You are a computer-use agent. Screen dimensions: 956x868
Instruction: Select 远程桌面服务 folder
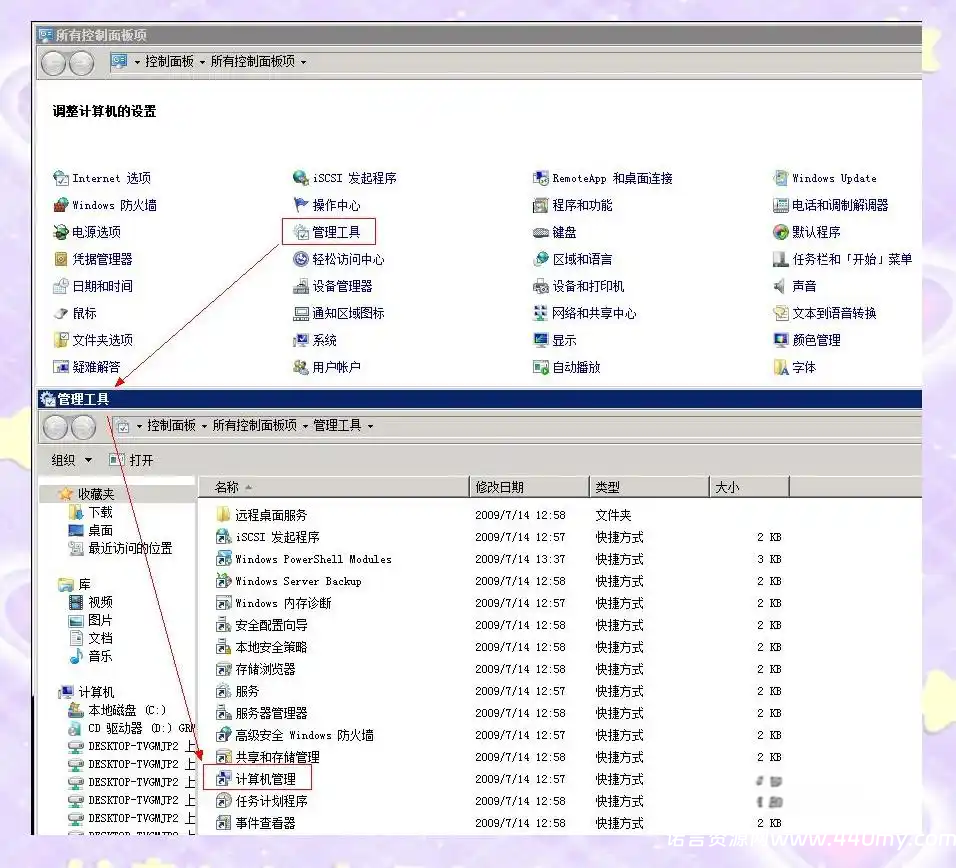pos(271,515)
